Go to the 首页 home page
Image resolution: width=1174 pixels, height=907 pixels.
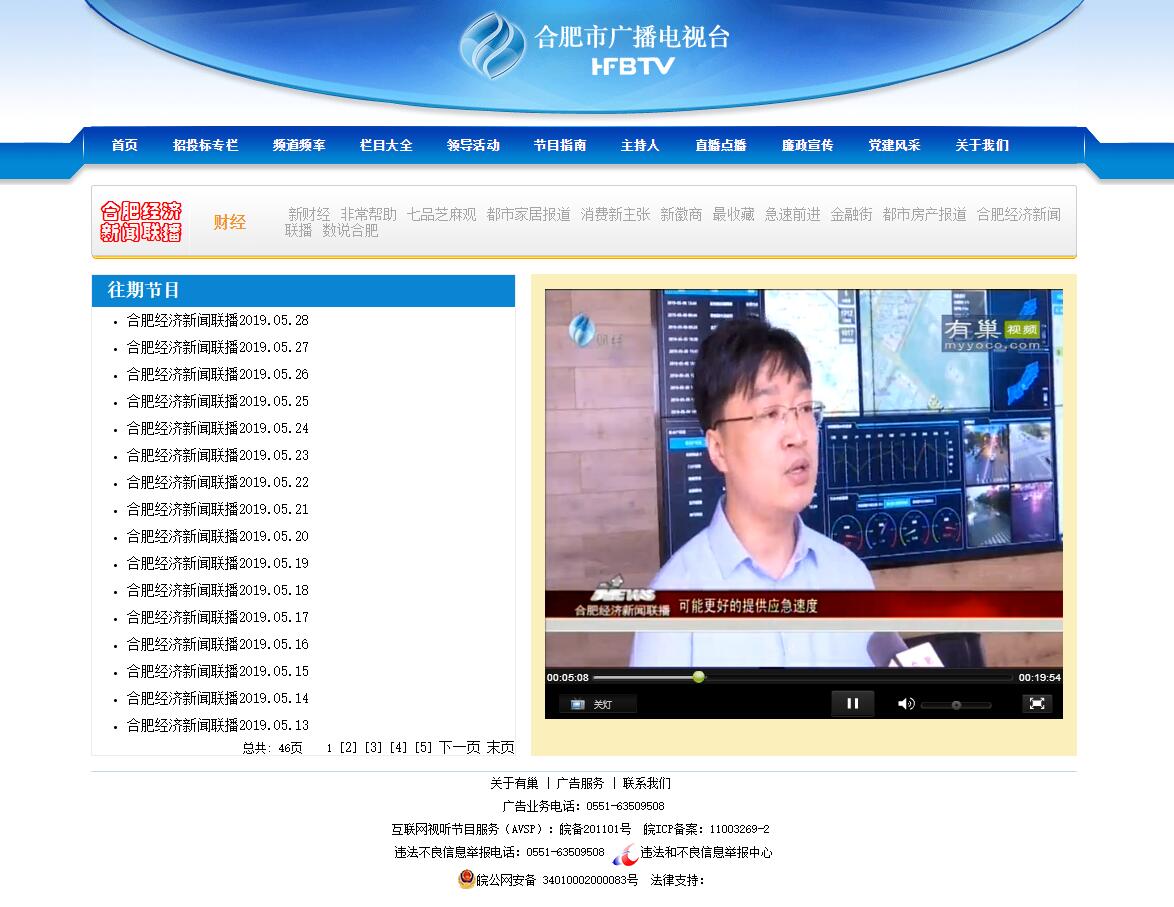(125, 145)
